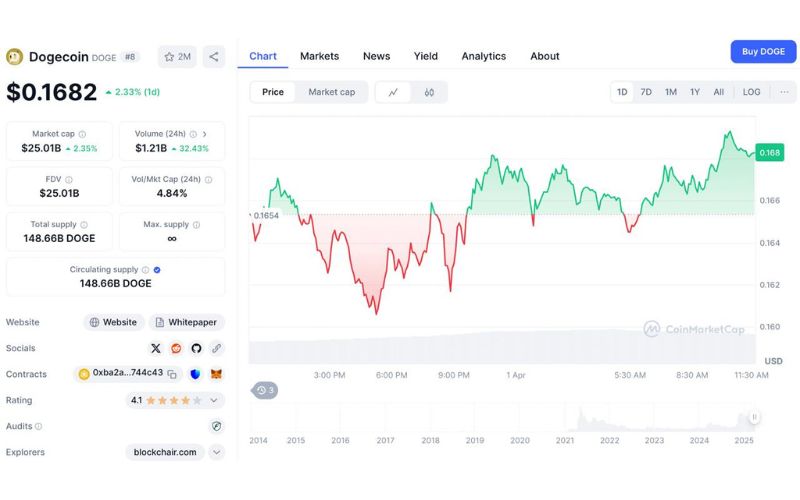This screenshot has width=800, height=500.
Task: Expand the Explorers chevron dropdown
Action: coord(216,452)
